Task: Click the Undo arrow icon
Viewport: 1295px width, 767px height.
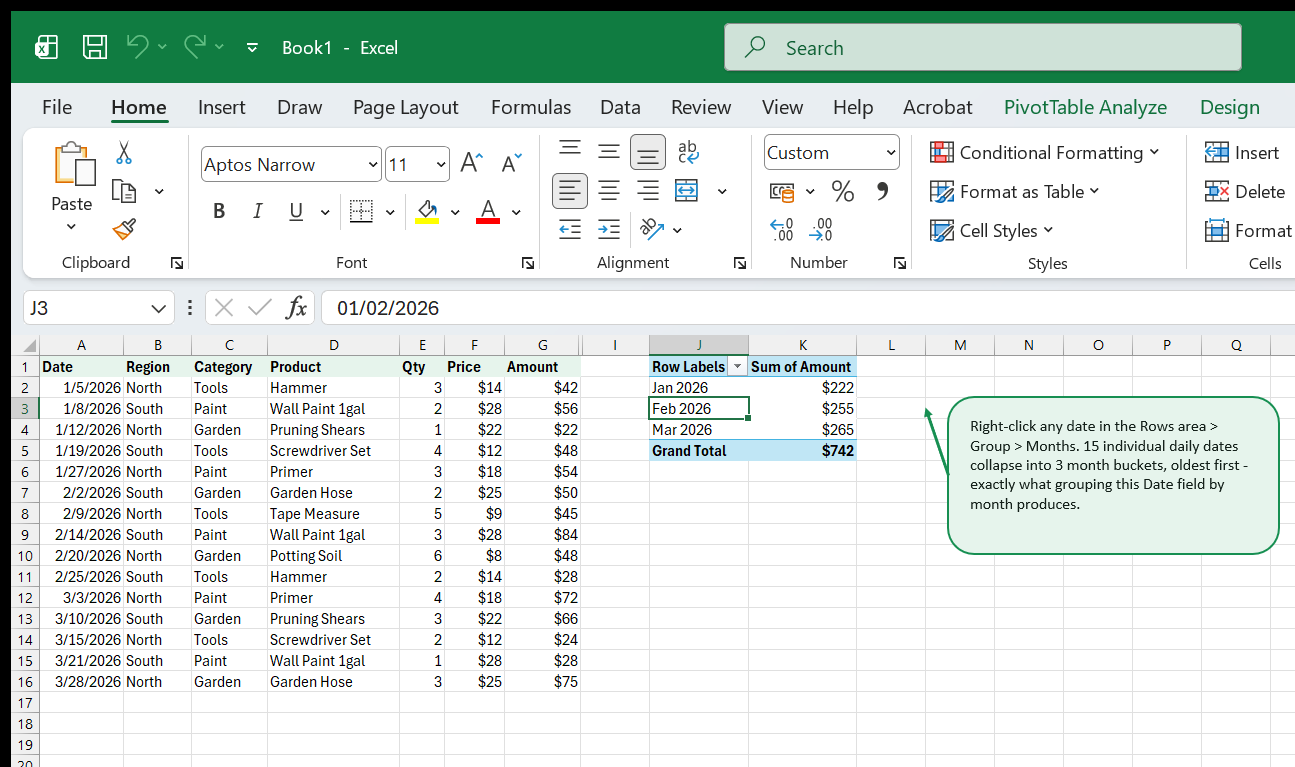Action: click(138, 46)
